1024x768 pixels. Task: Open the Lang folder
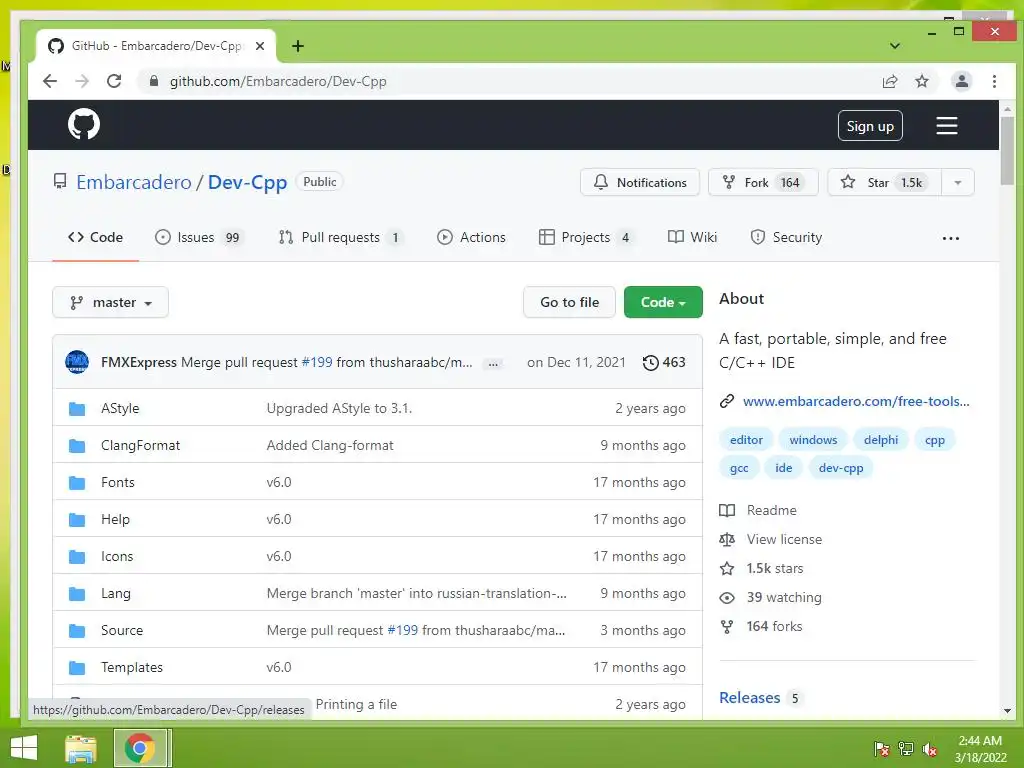pyautogui.click(x=116, y=594)
